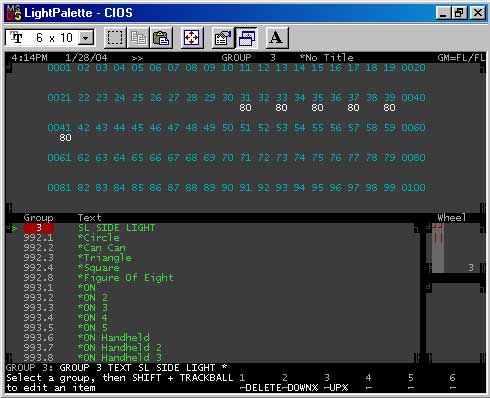This screenshot has height=398, width=490.
Task: Select the *Square group entry
Action: [99, 268]
